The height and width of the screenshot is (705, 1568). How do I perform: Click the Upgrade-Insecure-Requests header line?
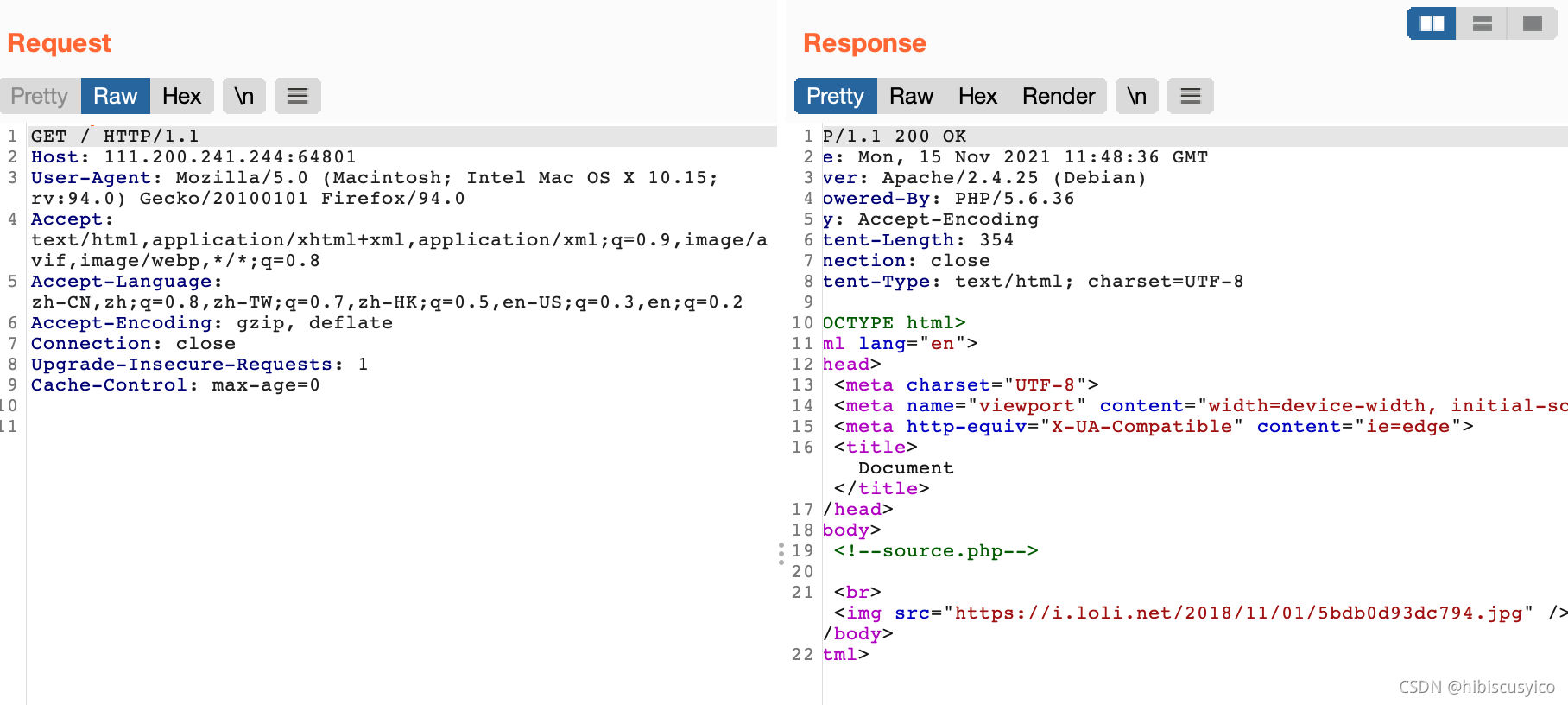(199, 365)
